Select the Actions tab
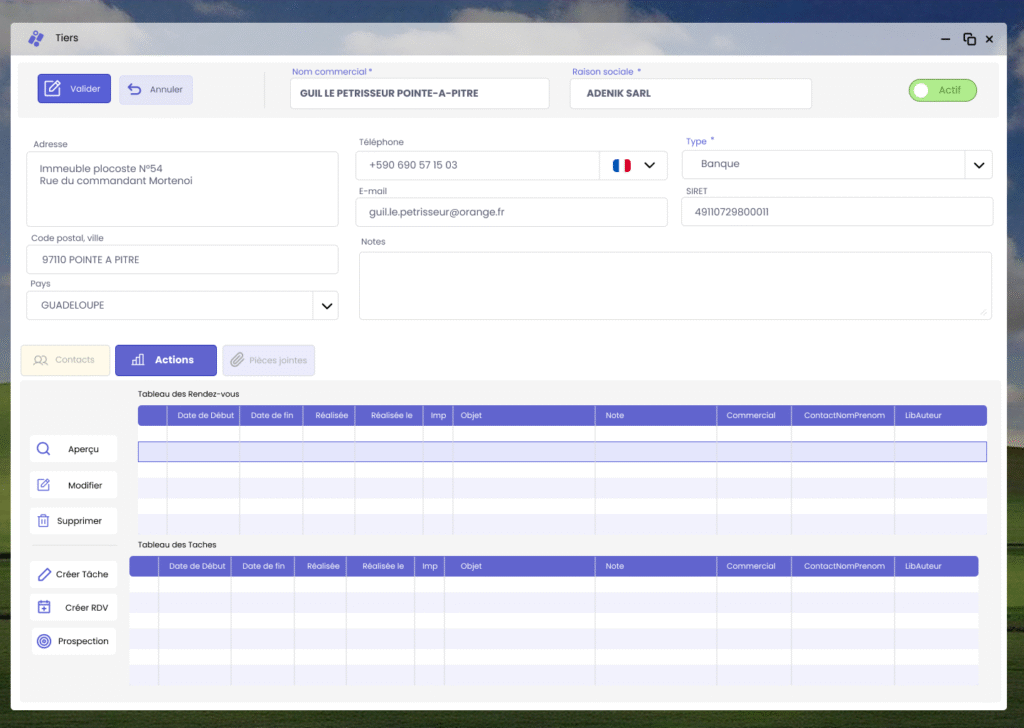Image resolution: width=1024 pixels, height=728 pixels. pyautogui.click(x=165, y=360)
